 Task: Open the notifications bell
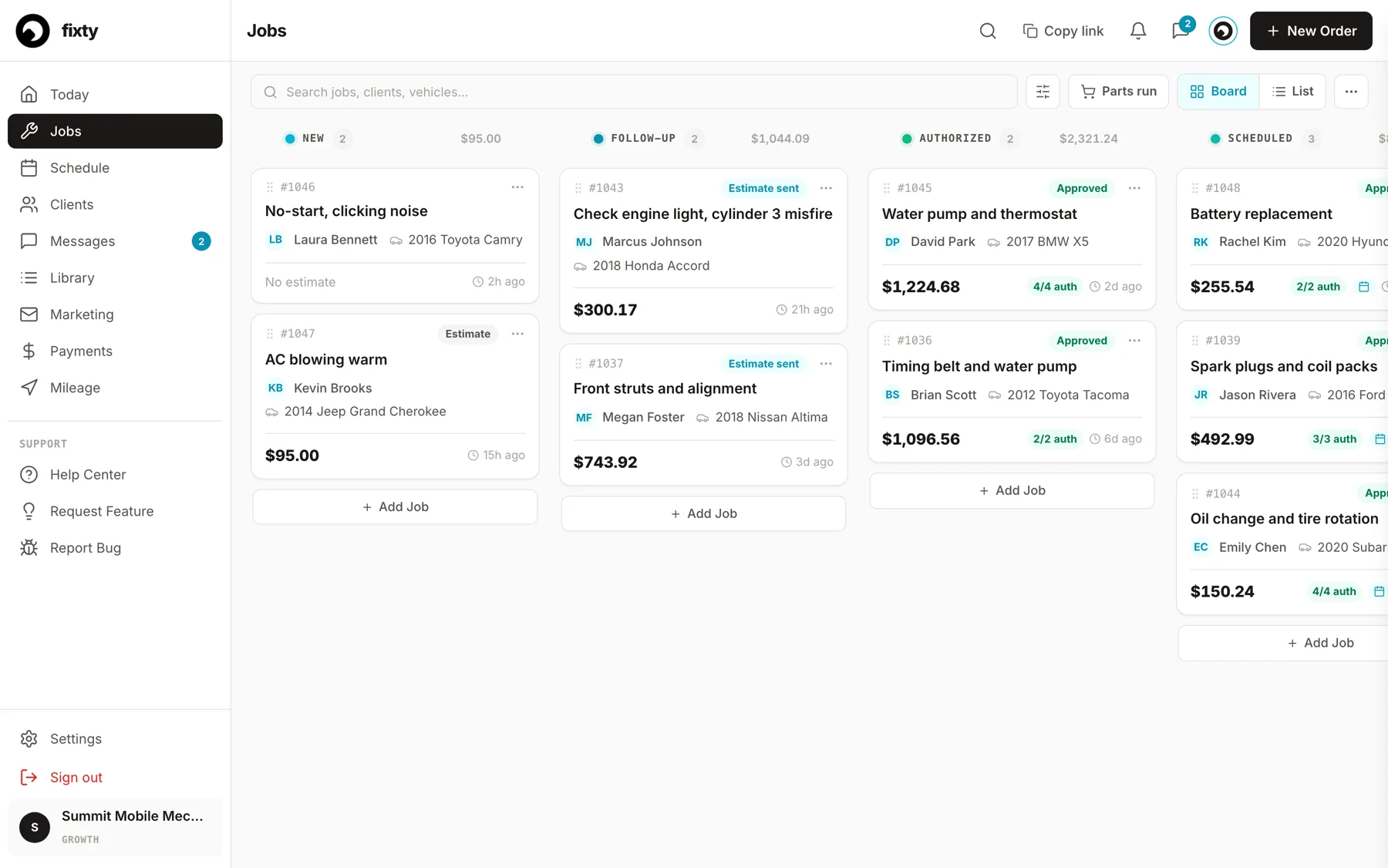click(x=1138, y=31)
